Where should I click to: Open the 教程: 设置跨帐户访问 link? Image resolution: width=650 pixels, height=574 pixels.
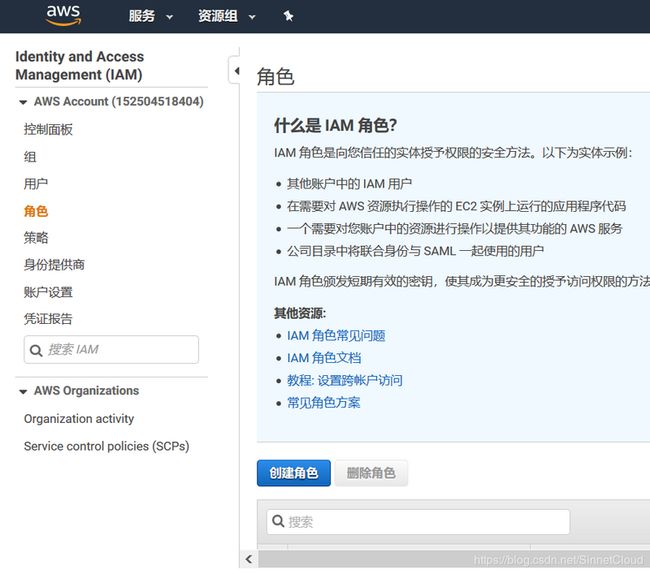344,380
